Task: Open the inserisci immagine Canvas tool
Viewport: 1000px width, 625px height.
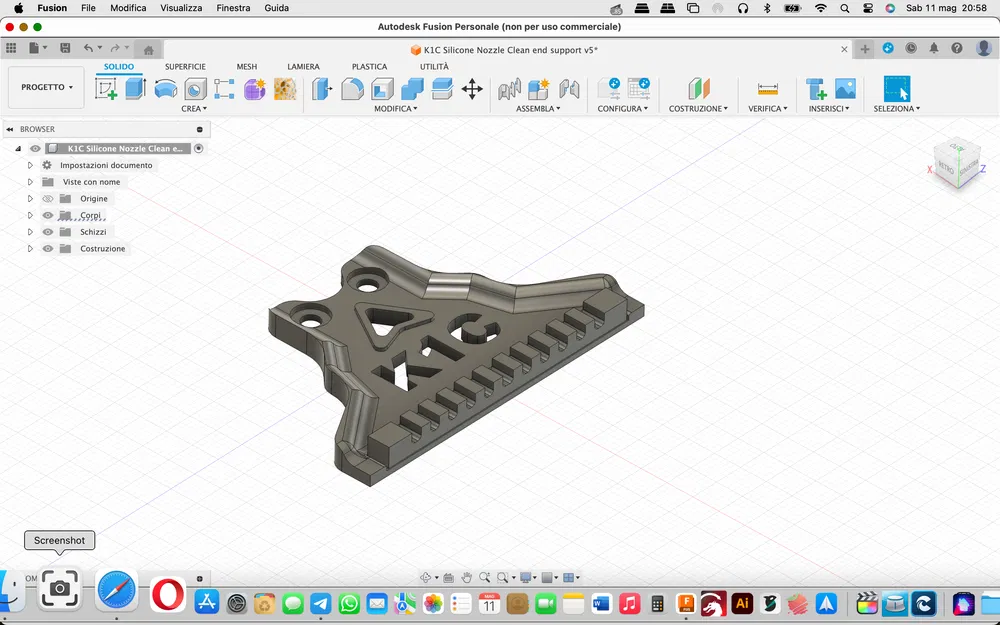Action: (x=844, y=88)
